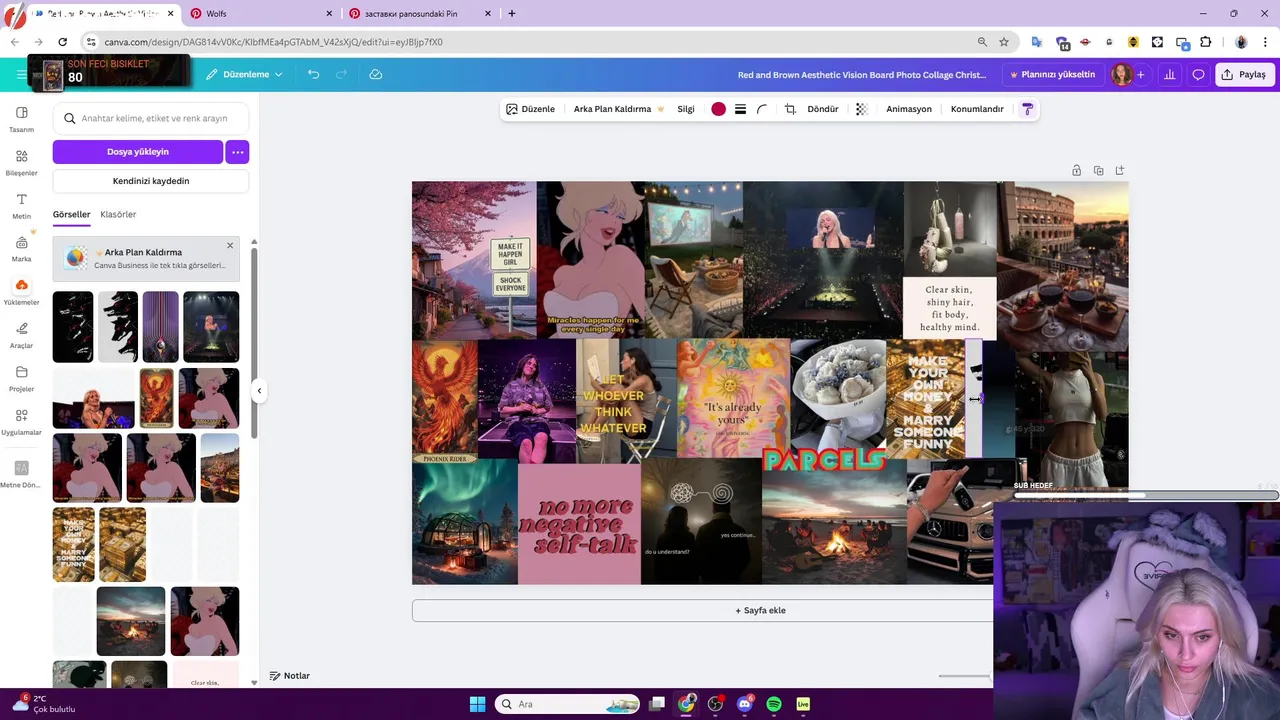Collapse the side panel with the arrow handle

click(259, 391)
